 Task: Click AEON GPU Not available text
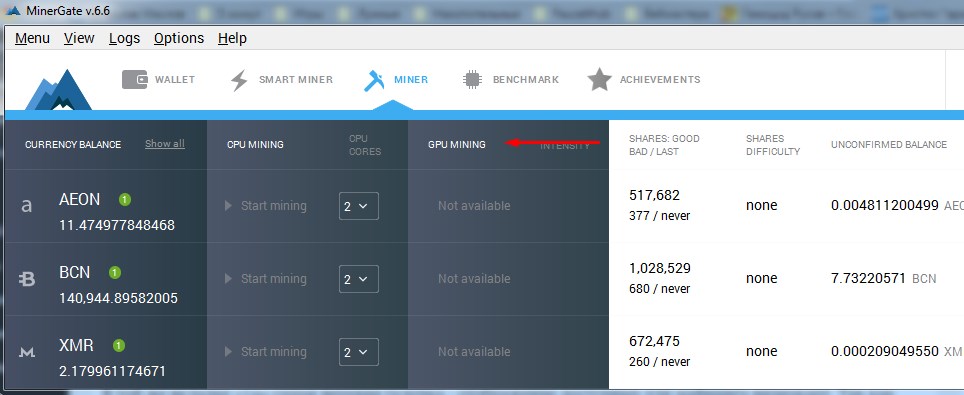point(474,205)
